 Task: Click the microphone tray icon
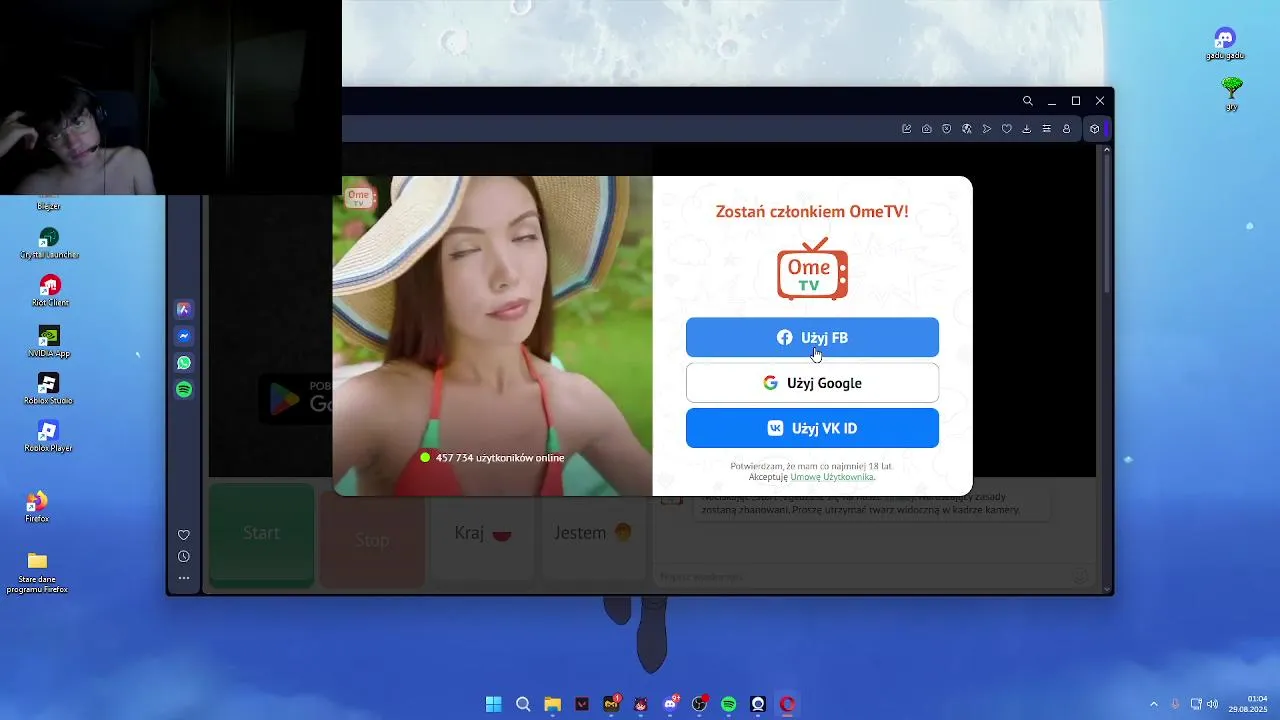tap(1175, 704)
